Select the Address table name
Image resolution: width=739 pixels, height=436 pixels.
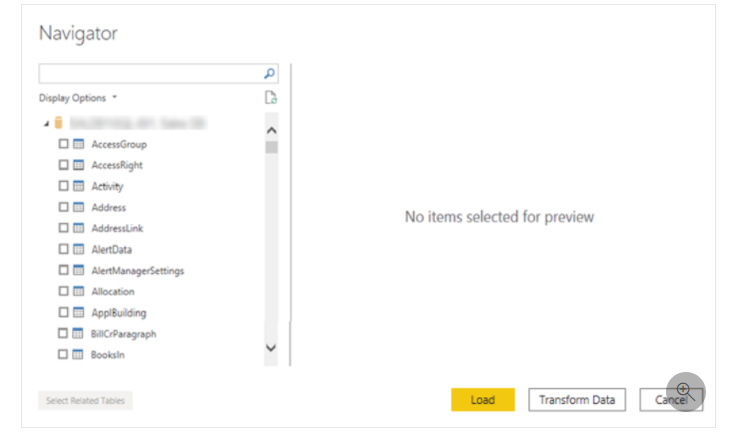pos(108,207)
